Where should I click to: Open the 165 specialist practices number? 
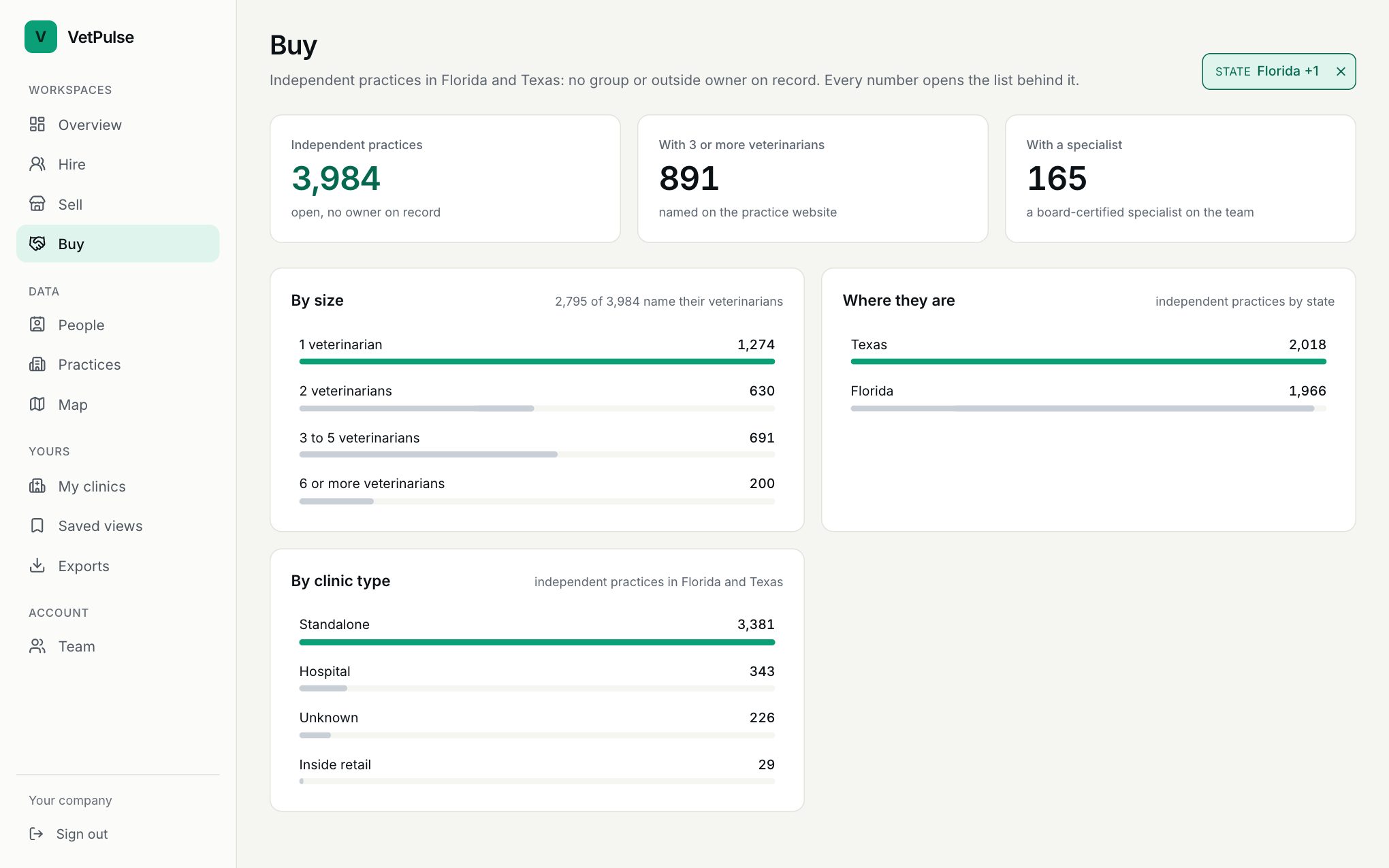(x=1057, y=178)
